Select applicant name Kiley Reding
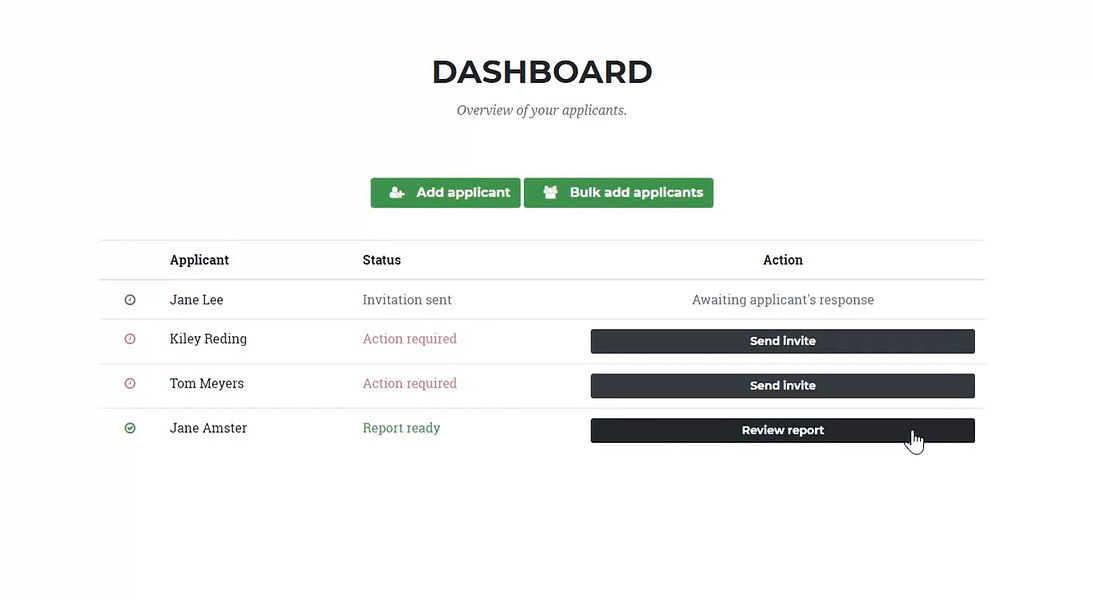Viewport: 1093px width, 600px height. coord(208,339)
